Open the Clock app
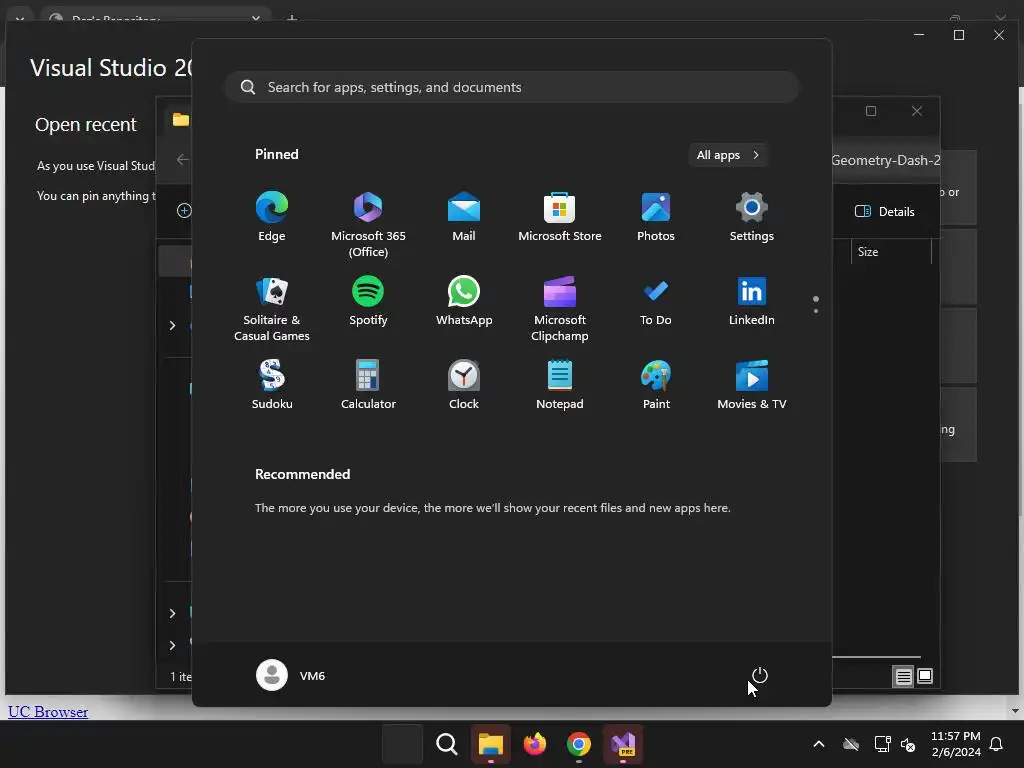 coord(464,385)
